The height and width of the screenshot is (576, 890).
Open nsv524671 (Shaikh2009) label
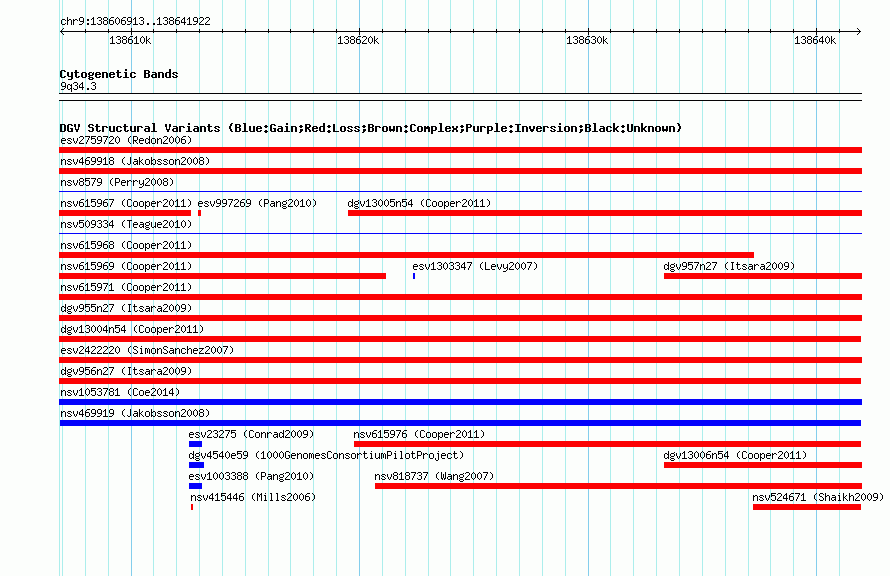[x=818, y=497]
